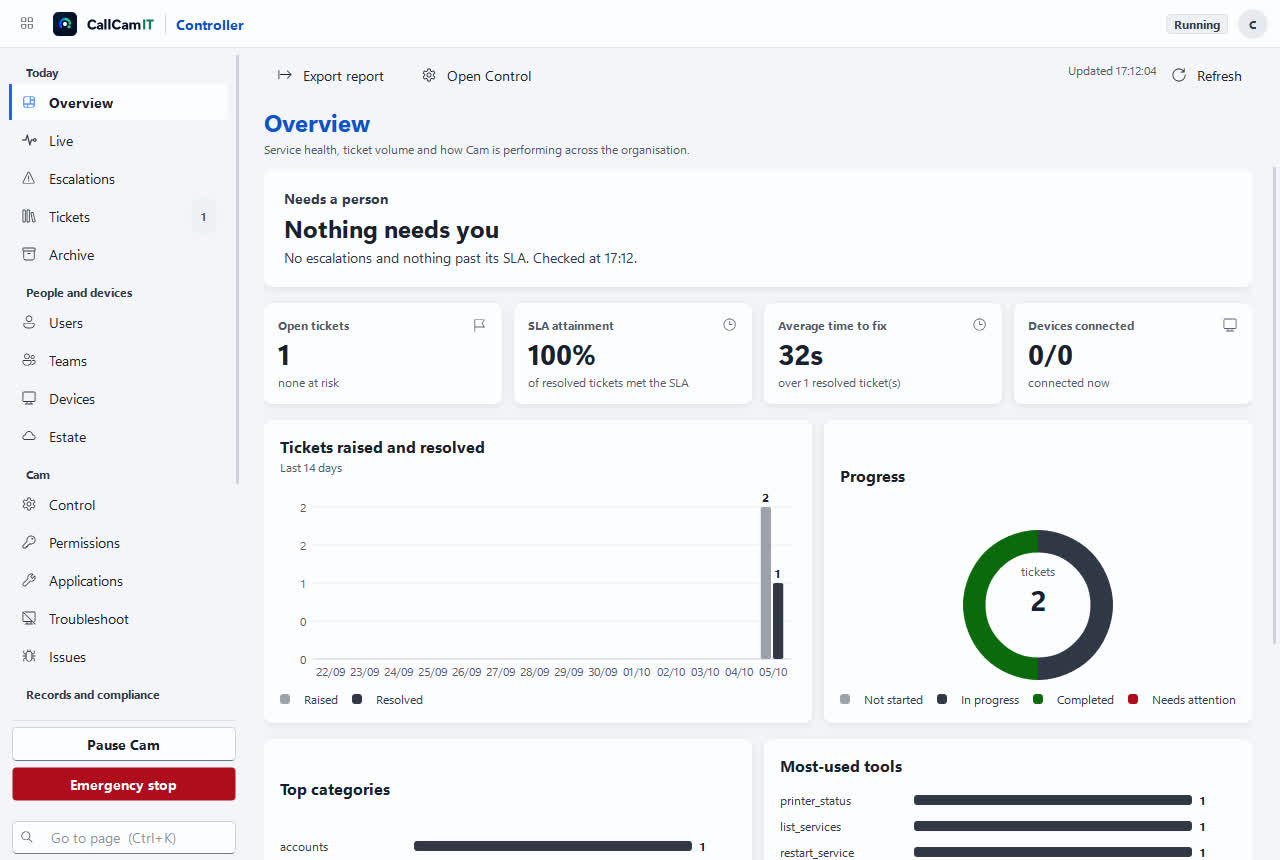Screen dimensions: 1280x860
Task: Click the Issues bug icon in sidebar
Action: pyautogui.click(x=29, y=657)
